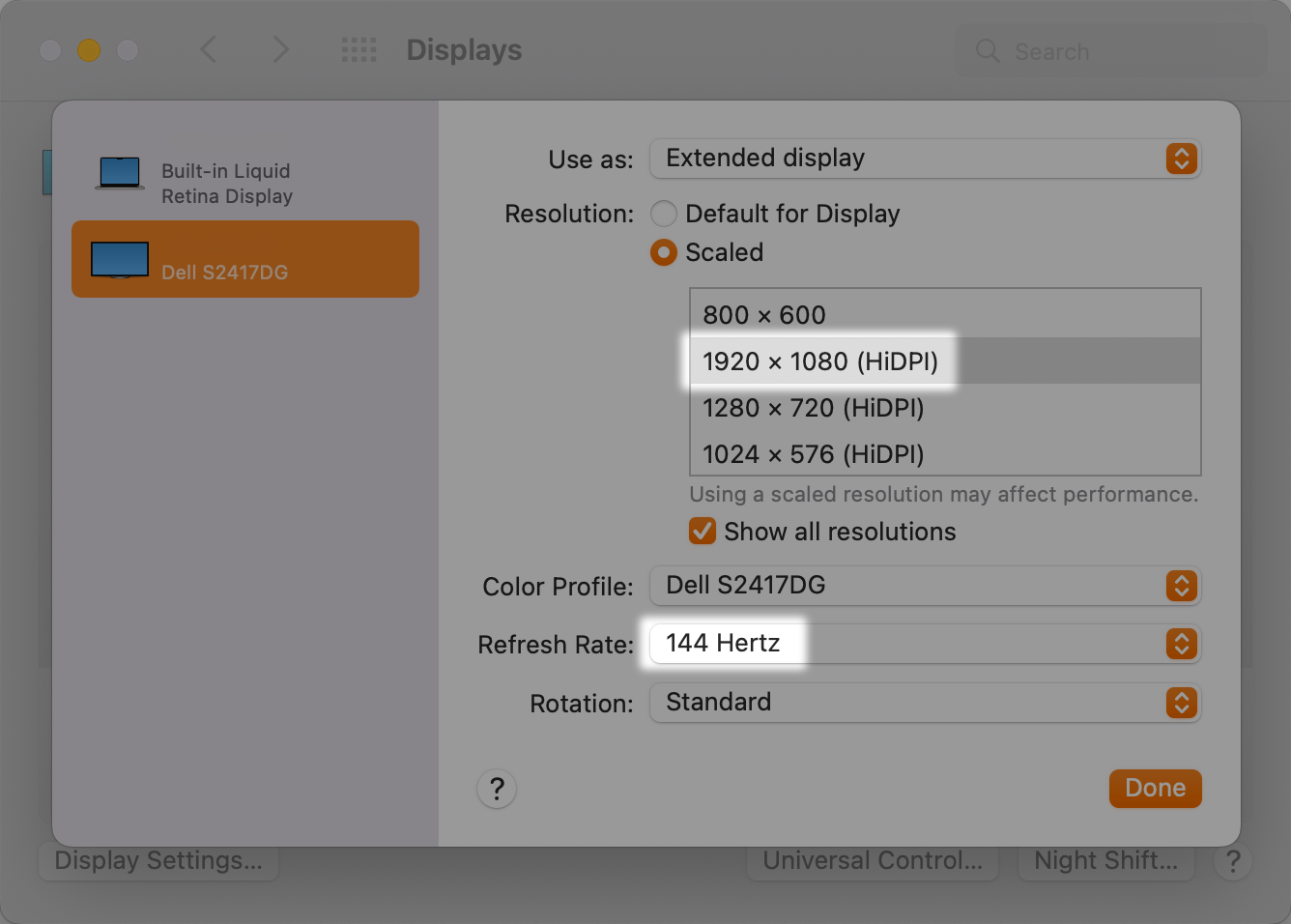The width and height of the screenshot is (1291, 924).
Task: Pick 1024 × 576 (HiDPI) resolution
Action: (x=945, y=452)
